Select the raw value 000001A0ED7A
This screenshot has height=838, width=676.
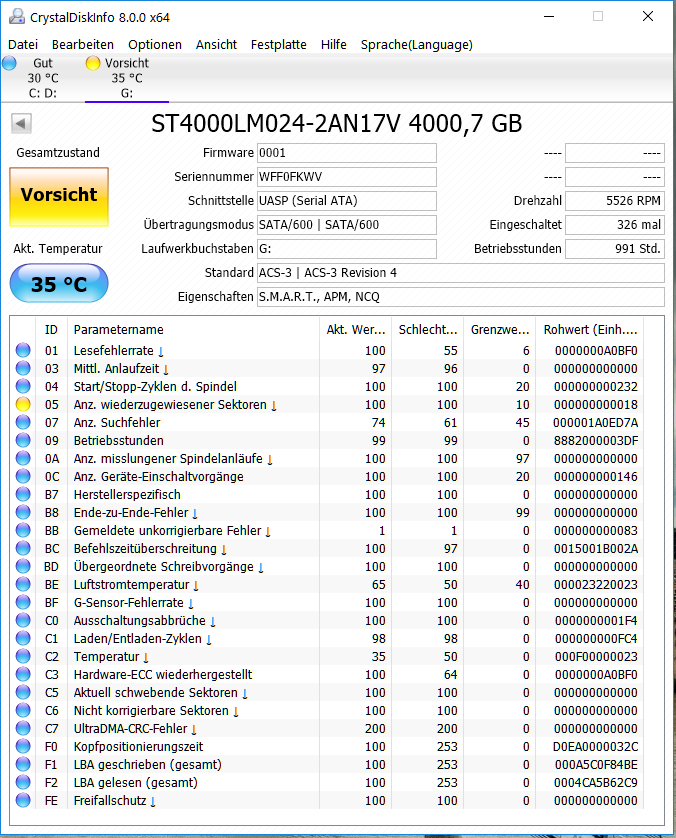point(595,423)
